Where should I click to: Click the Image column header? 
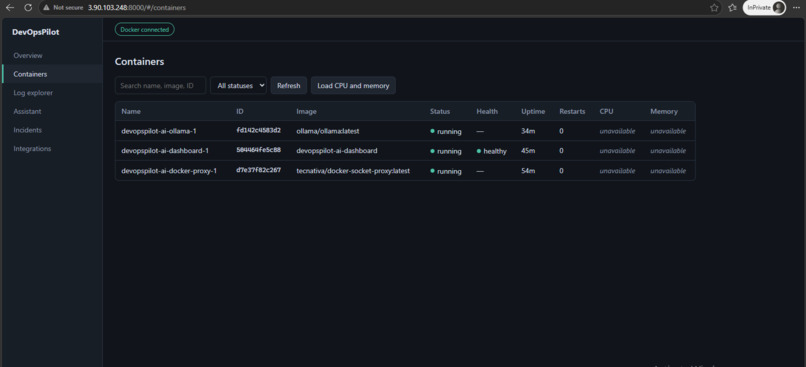306,111
